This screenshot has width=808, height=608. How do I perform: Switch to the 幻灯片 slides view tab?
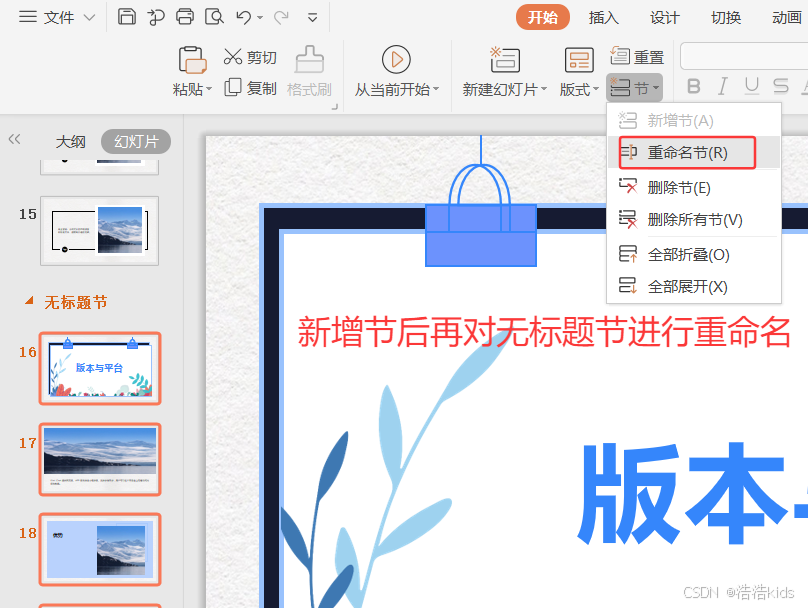point(136,141)
